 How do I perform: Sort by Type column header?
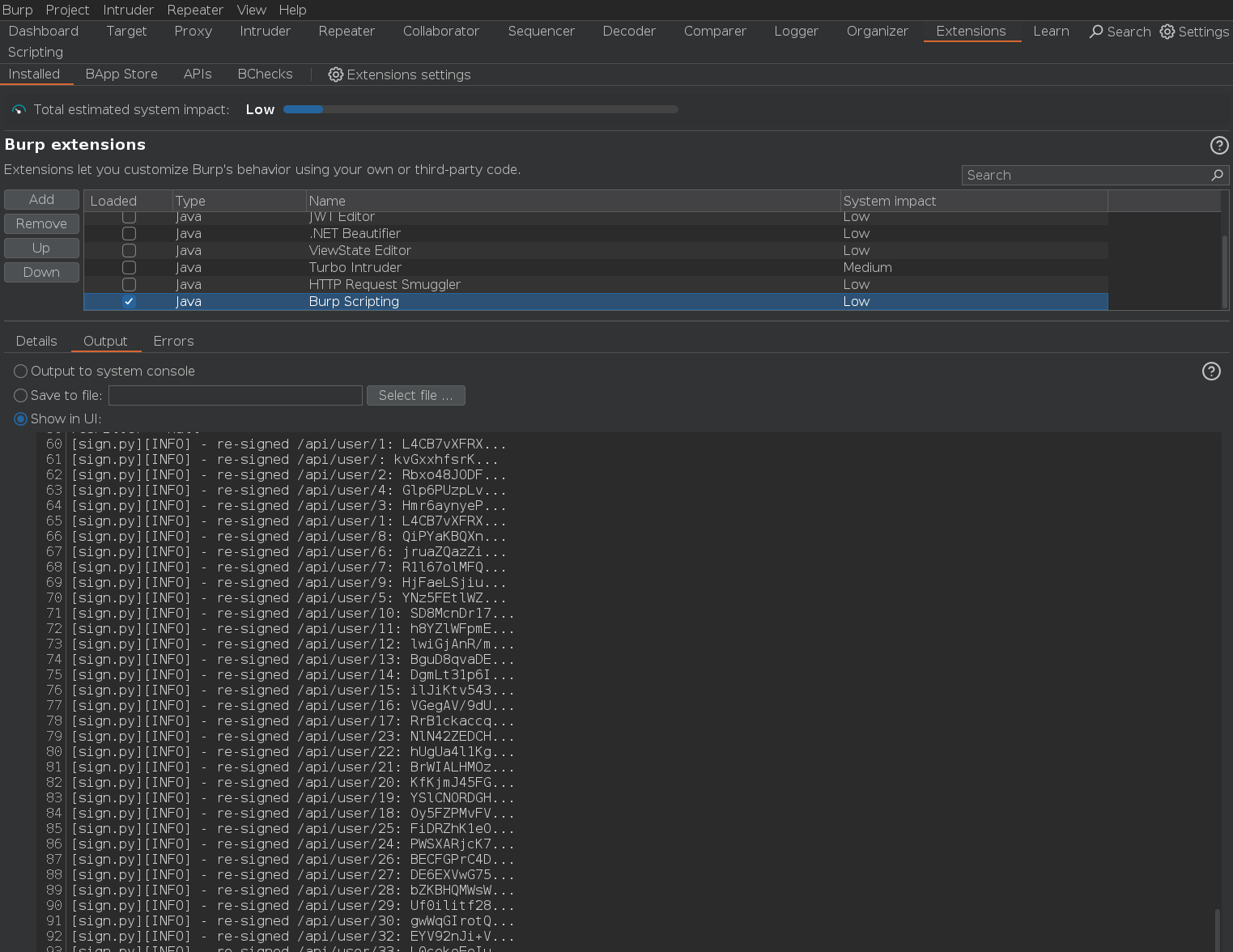pos(240,202)
